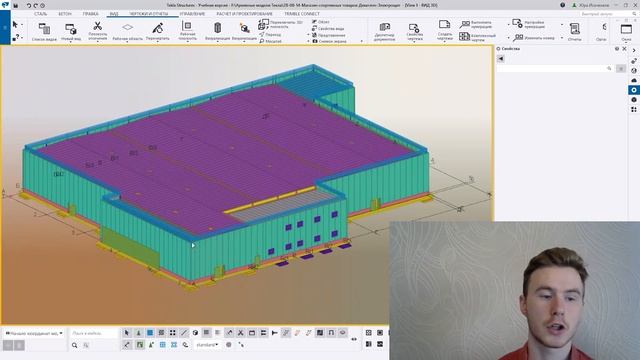Switch to ЧЕРТЕЖИ И ОТЧЕТЫ tab

click(149, 14)
